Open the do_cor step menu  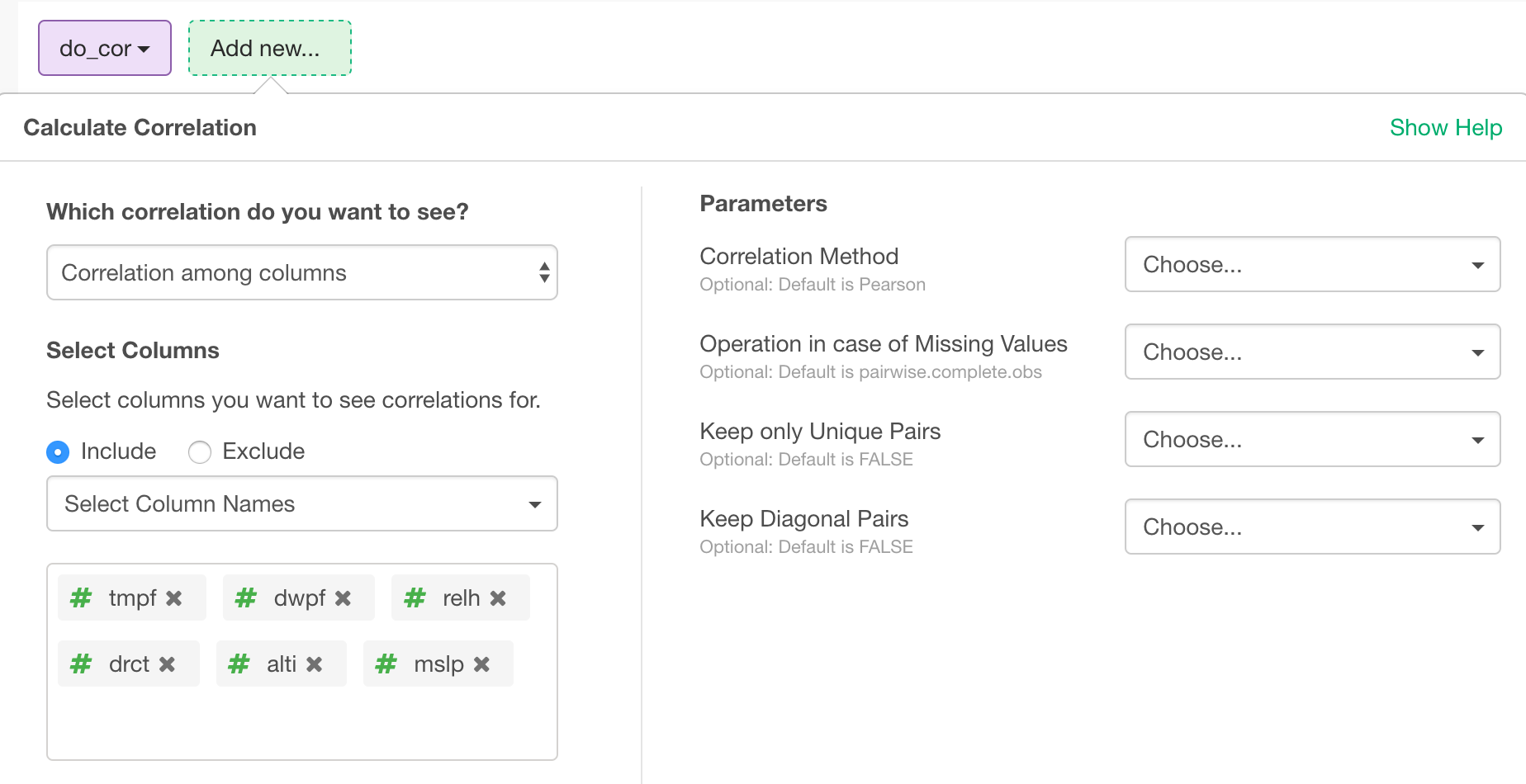[104, 48]
